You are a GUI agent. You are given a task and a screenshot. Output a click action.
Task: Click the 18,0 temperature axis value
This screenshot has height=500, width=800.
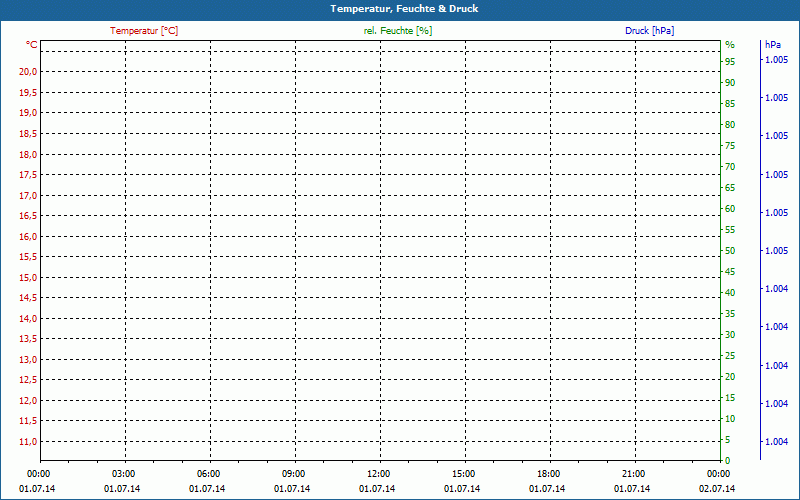click(x=28, y=154)
